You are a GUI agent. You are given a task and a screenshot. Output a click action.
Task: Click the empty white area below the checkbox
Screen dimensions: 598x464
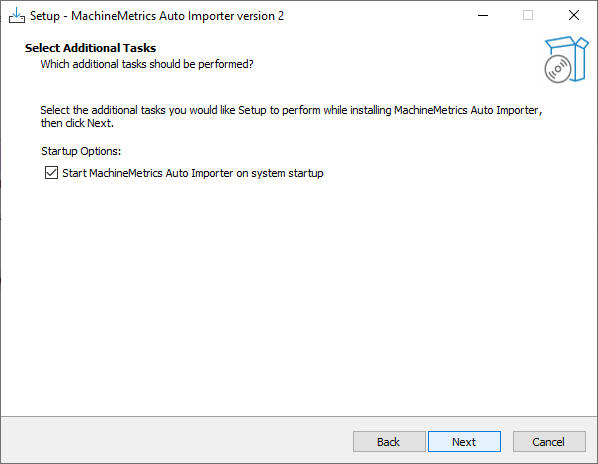point(297,297)
